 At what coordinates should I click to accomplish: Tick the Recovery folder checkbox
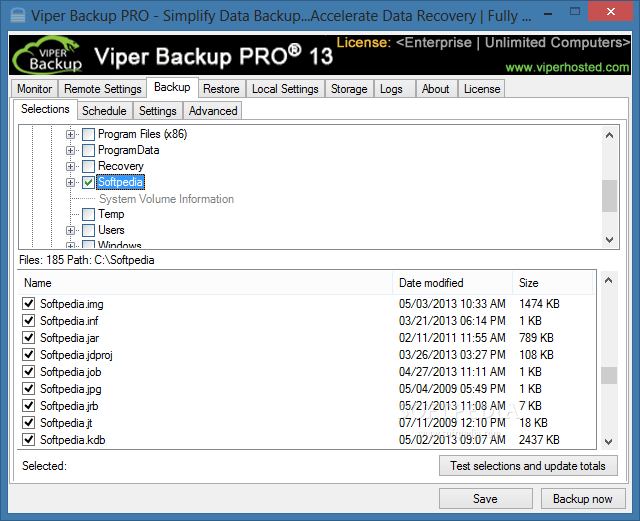(x=89, y=166)
